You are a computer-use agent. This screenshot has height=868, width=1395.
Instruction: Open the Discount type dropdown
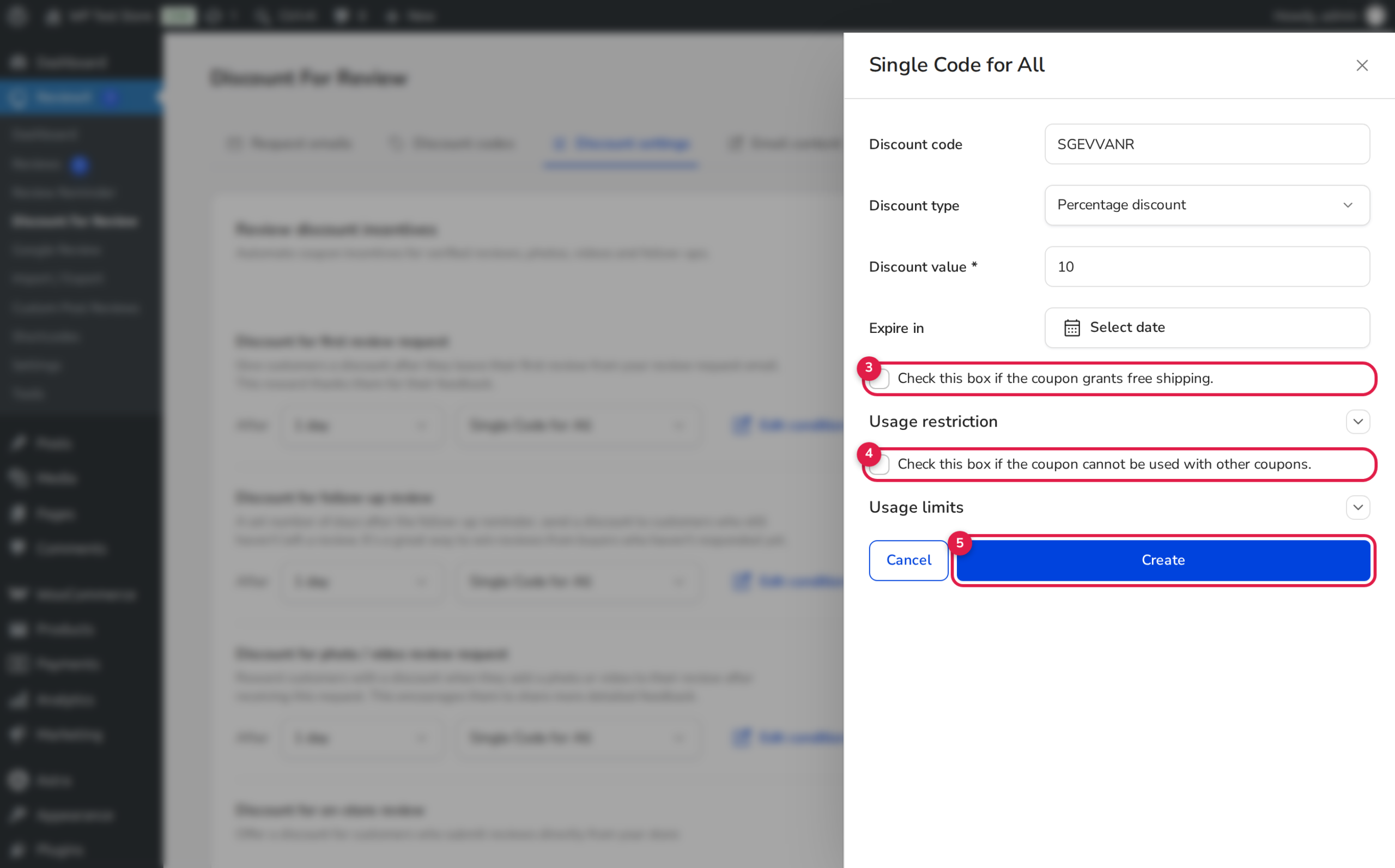tap(1206, 205)
